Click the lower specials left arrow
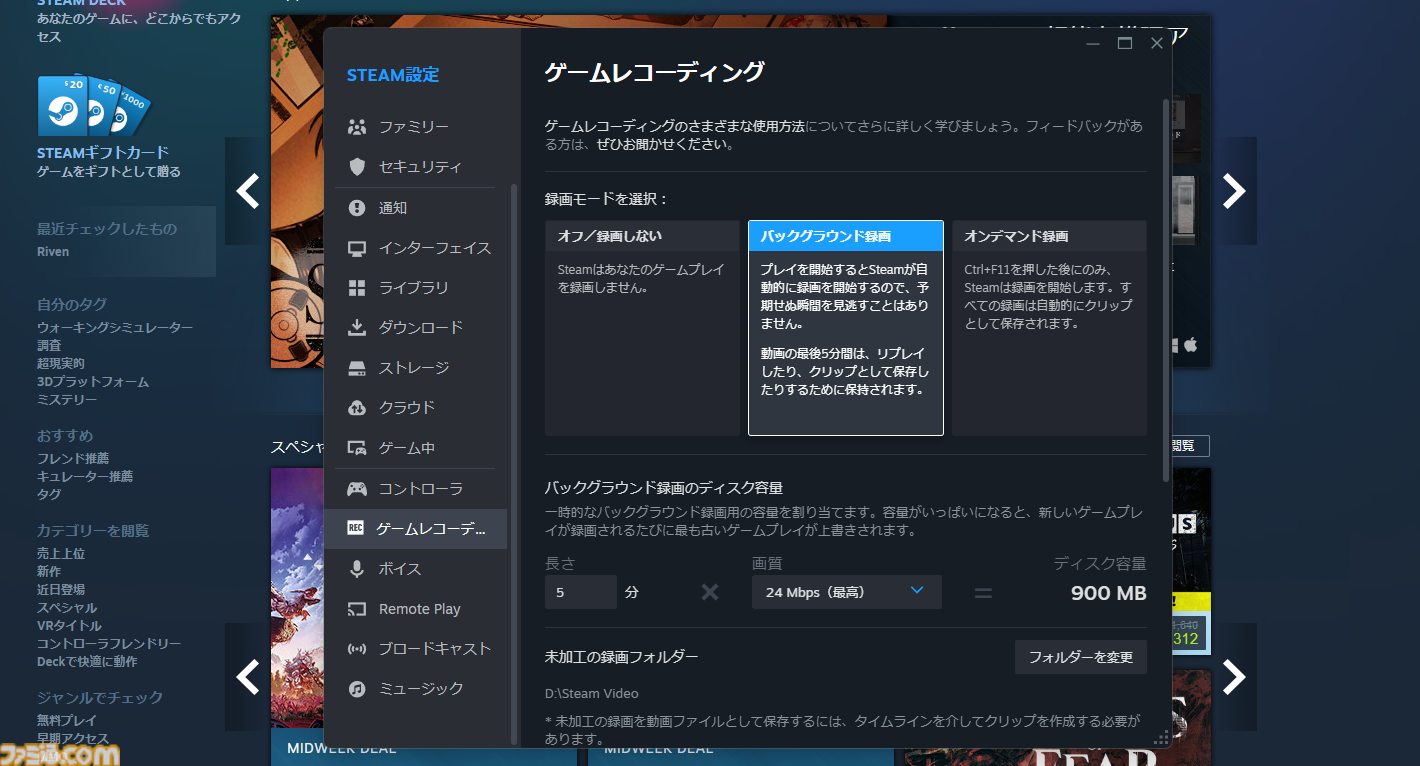Viewport: 1420px width, 766px height. [247, 677]
